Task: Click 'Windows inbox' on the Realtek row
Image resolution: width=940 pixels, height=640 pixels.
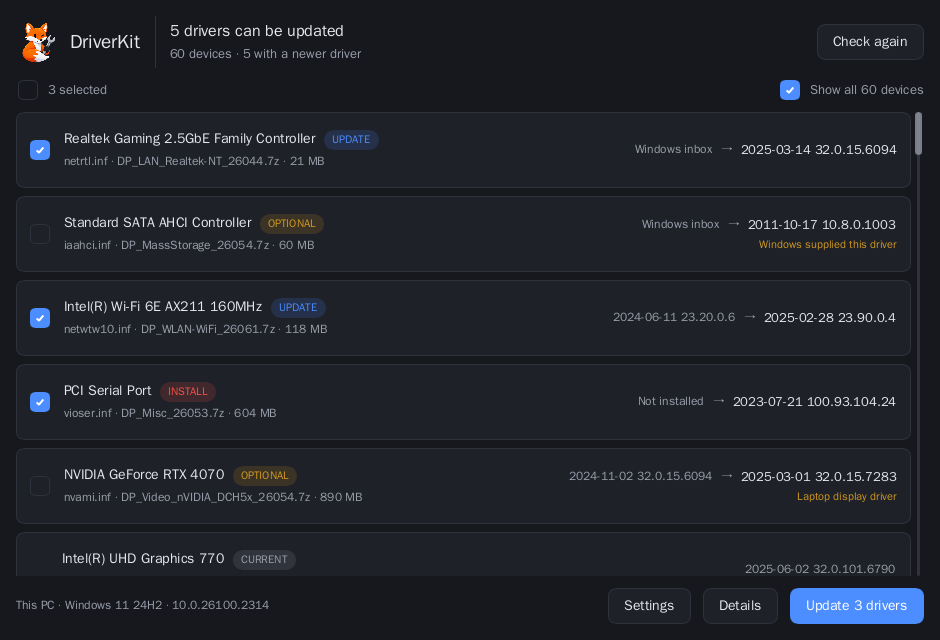Action: tap(673, 150)
